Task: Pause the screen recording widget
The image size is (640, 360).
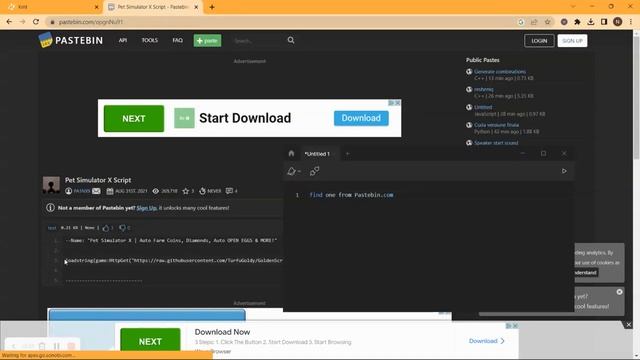Action: point(57,347)
